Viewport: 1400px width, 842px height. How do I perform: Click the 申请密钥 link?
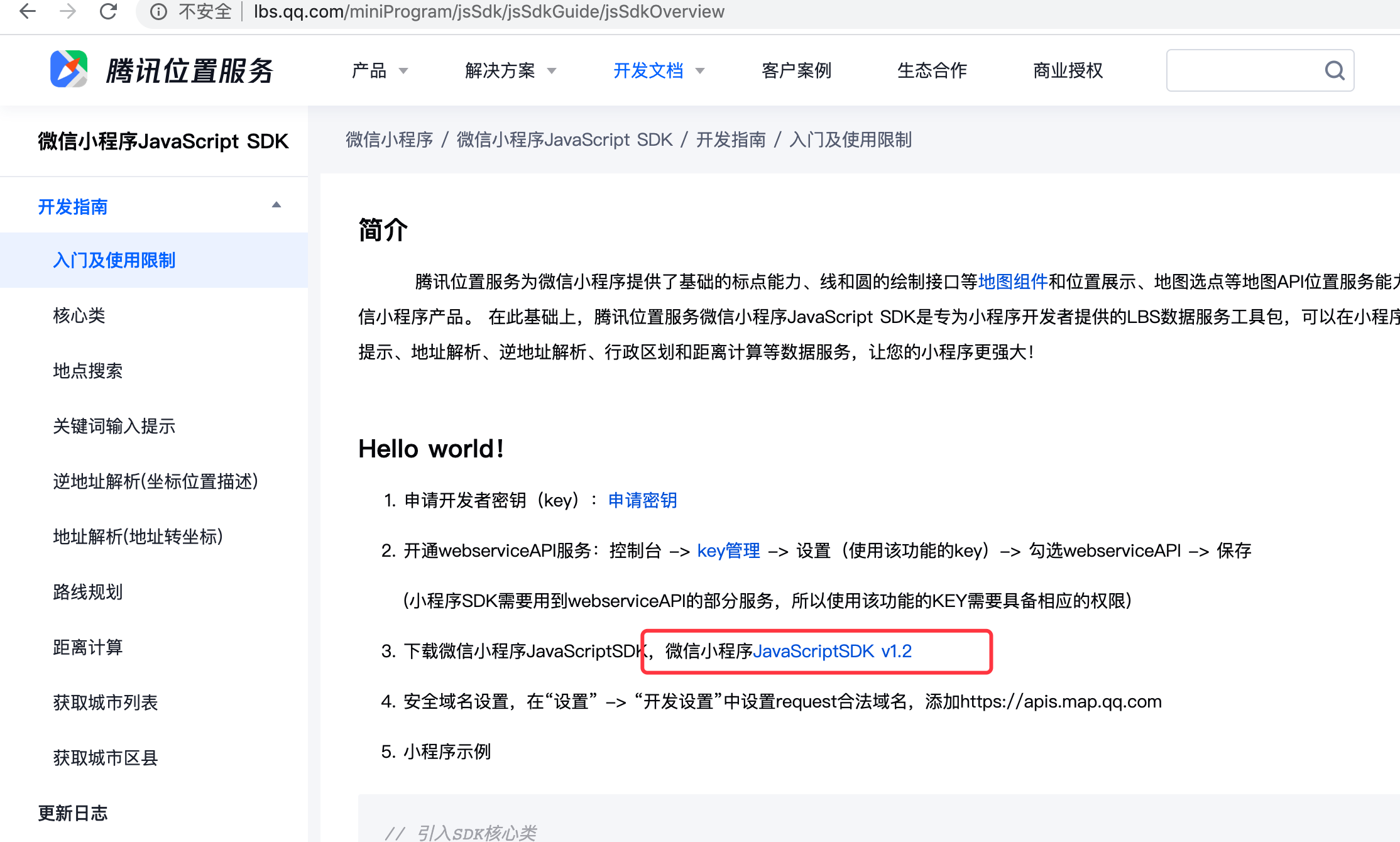click(x=642, y=500)
